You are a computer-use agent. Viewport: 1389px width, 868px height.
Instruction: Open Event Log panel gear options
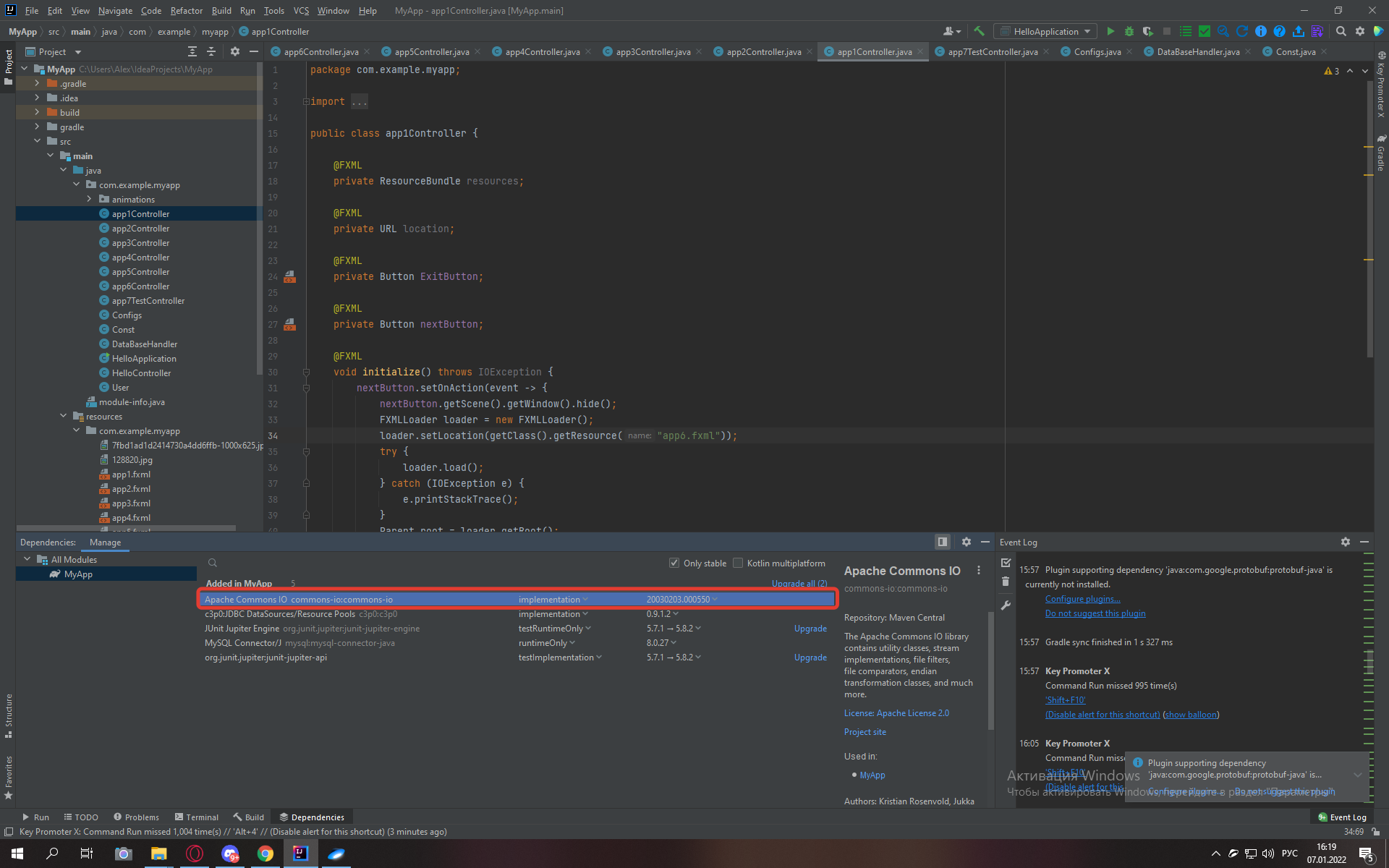(x=1345, y=542)
